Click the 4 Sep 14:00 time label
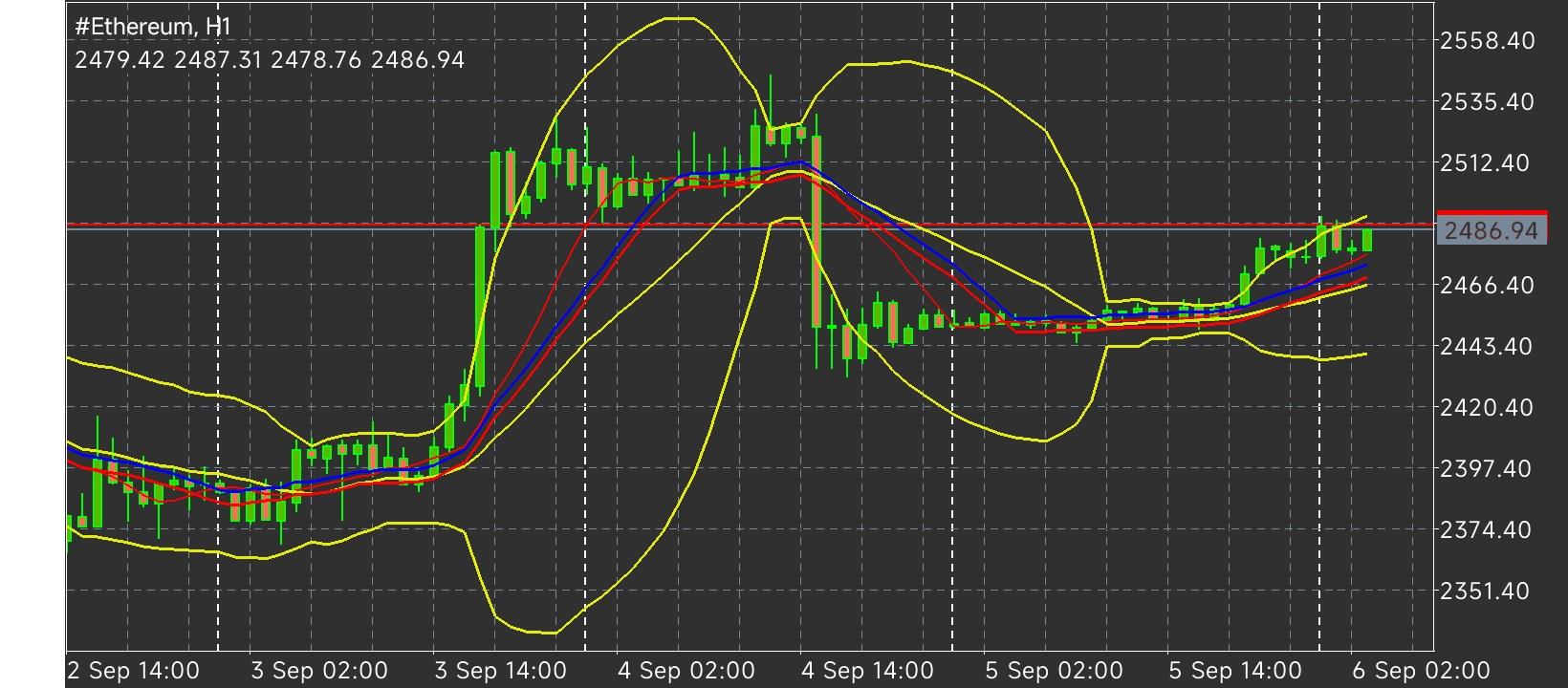The height and width of the screenshot is (688, 1568). (x=867, y=670)
